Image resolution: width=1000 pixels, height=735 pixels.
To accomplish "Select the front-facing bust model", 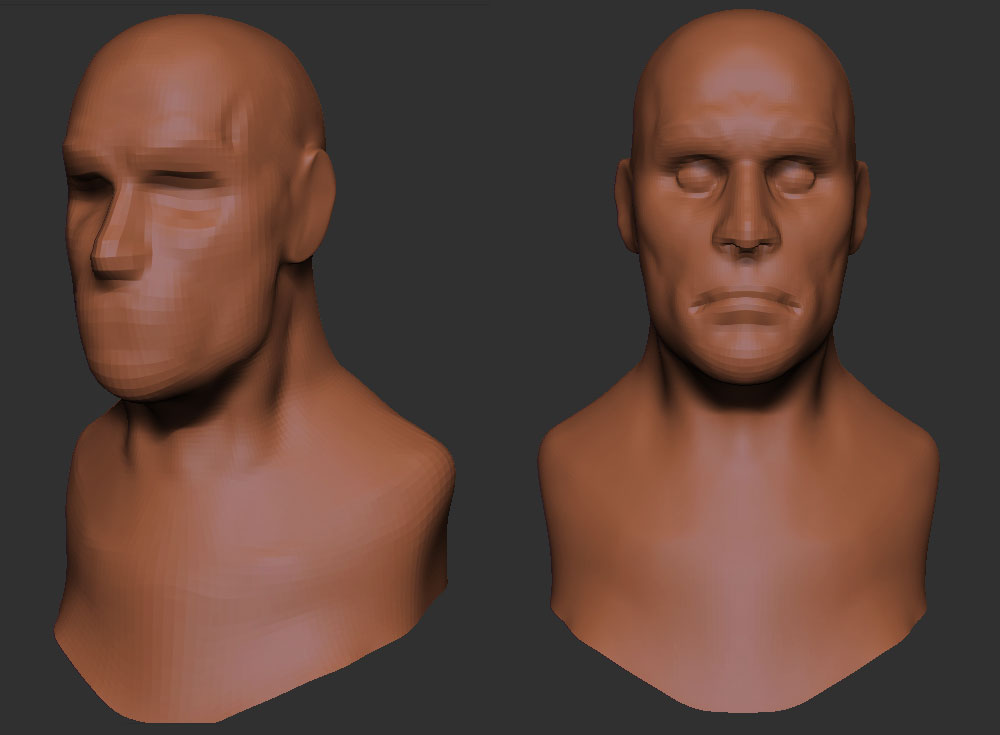I will [x=739, y=361].
